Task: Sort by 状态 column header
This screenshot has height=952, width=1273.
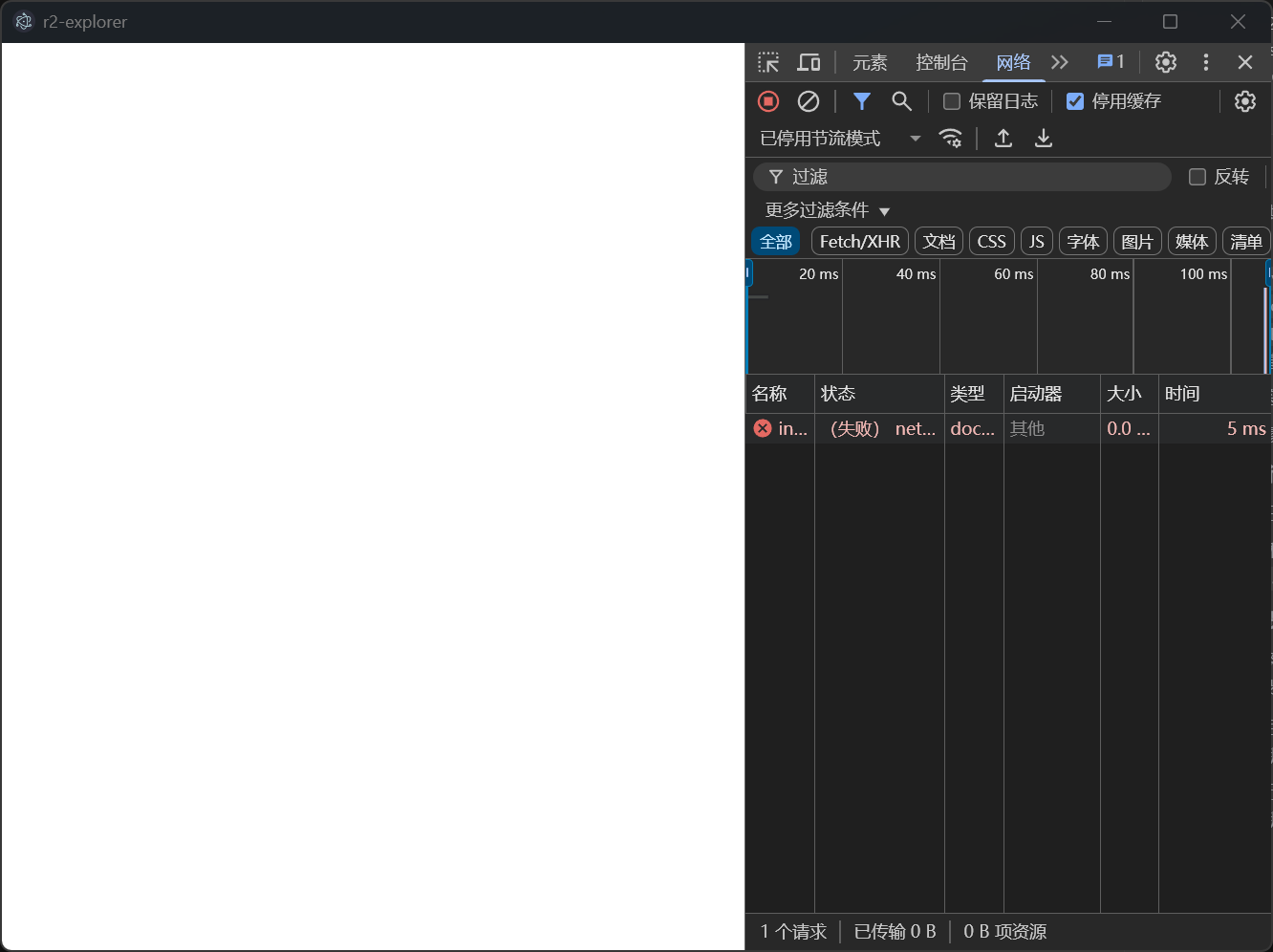Action: coord(879,394)
